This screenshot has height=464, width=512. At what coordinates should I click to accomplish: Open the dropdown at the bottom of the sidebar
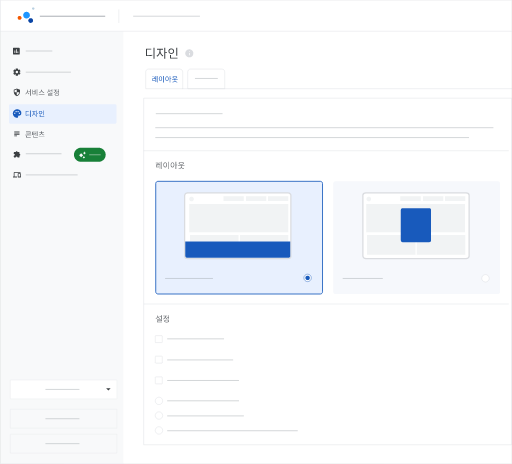[64, 389]
